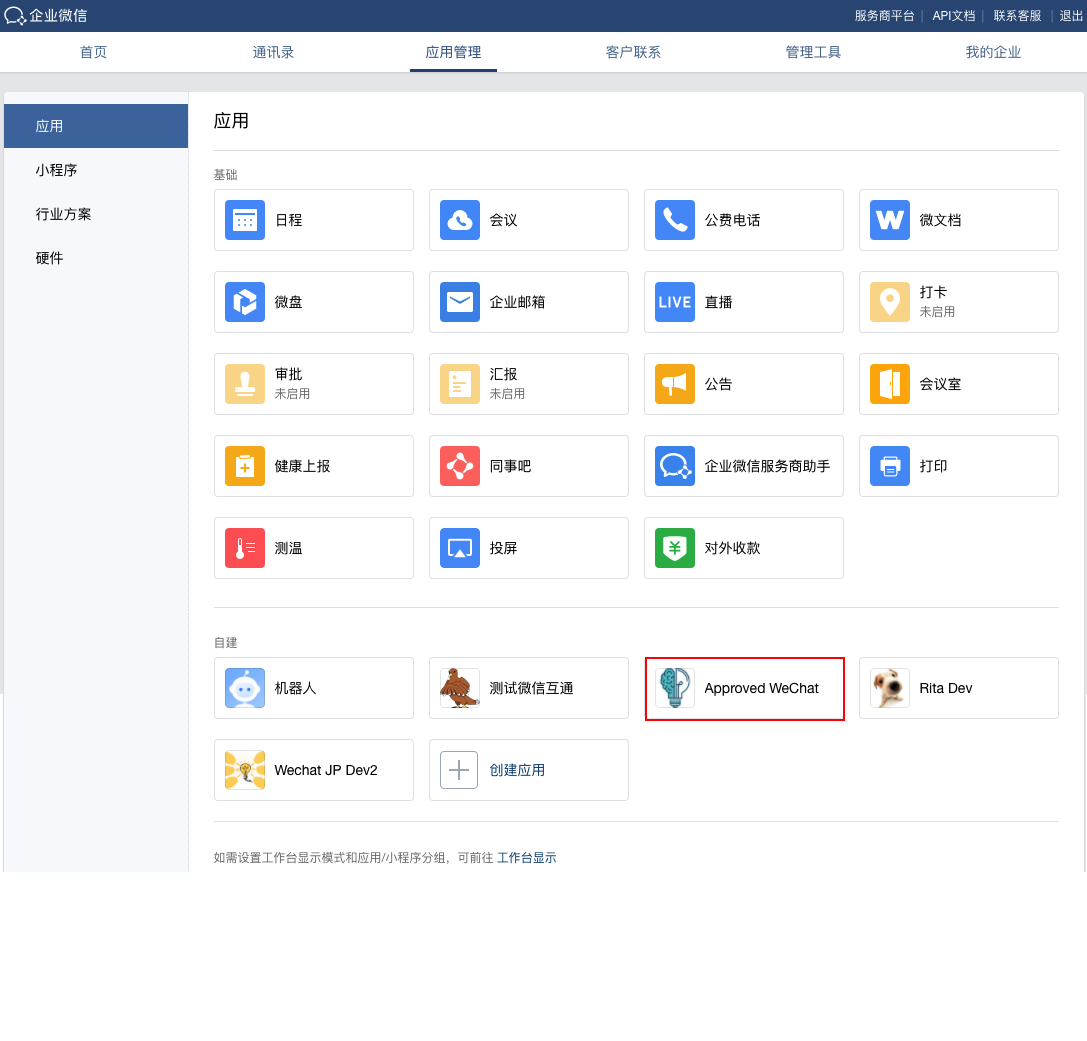Open the 微盘 drive icon

(x=245, y=302)
